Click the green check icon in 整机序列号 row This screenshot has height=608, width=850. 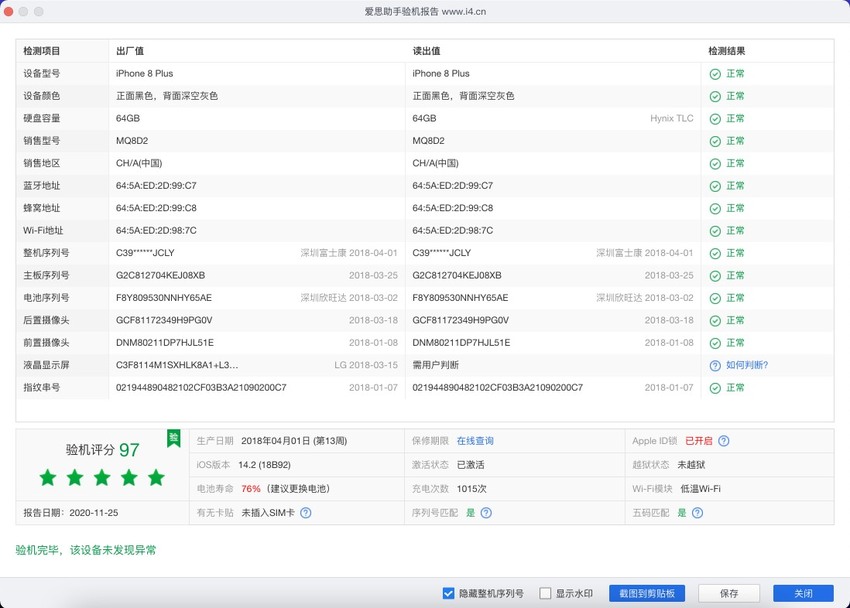tap(715, 254)
